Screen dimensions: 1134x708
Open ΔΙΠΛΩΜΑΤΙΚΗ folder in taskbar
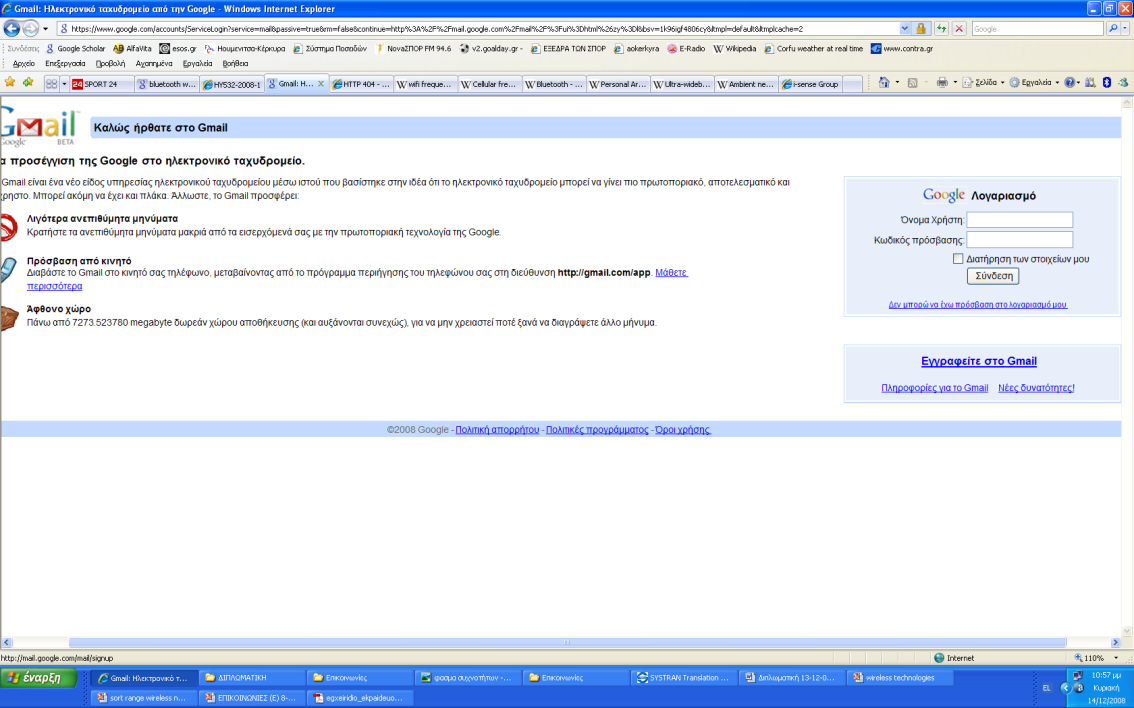(x=250, y=678)
